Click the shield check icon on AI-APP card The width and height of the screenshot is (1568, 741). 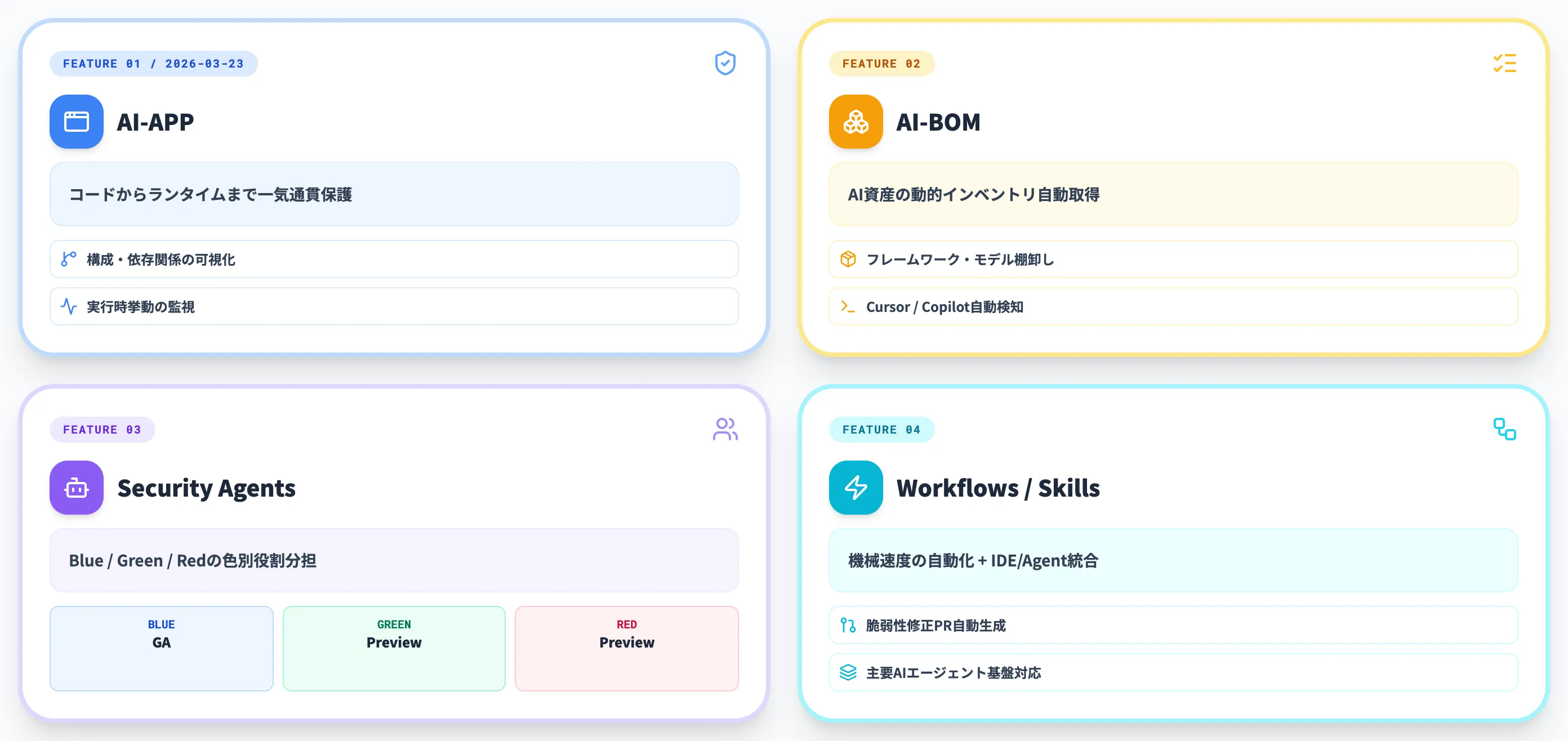[x=724, y=63]
